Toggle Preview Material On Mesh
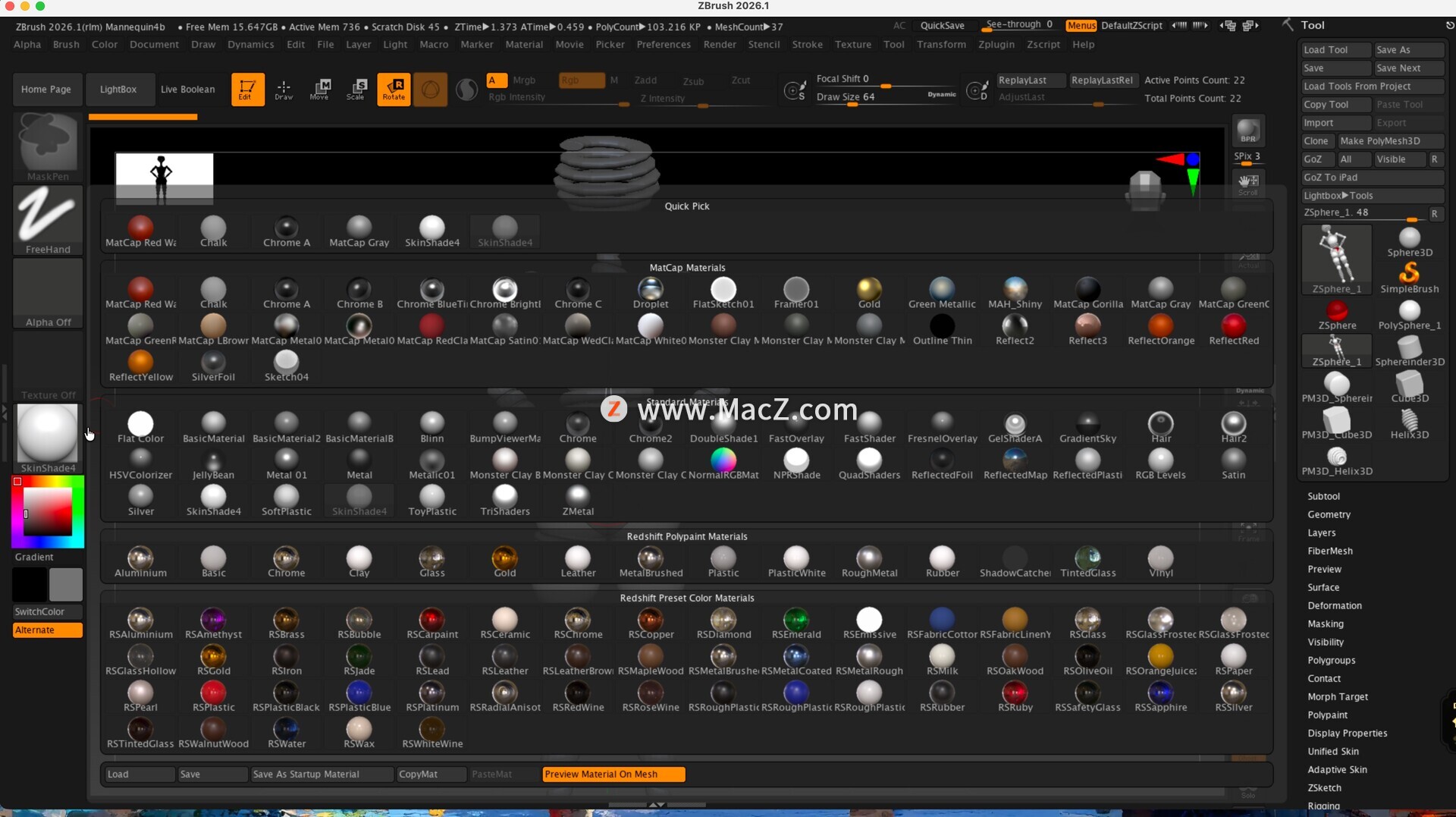This screenshot has width=1456, height=817. pos(613,774)
